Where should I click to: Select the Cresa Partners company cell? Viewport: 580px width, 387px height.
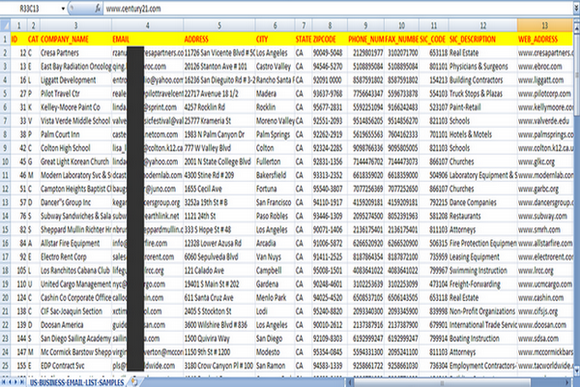pos(75,53)
